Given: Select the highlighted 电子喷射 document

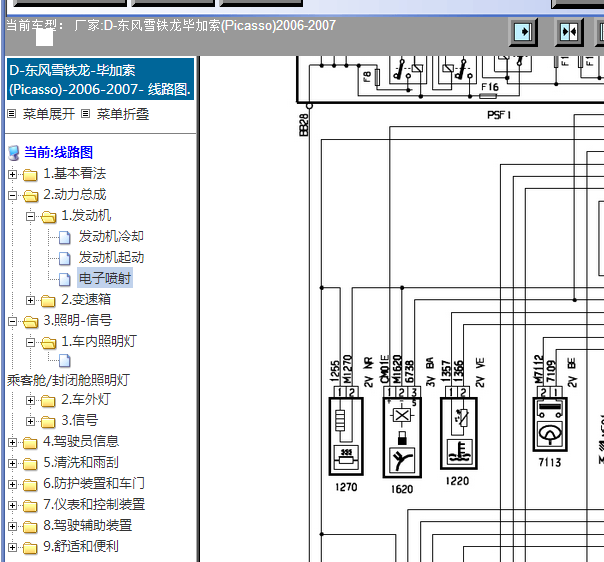Looking at the screenshot, I should (x=105, y=278).
